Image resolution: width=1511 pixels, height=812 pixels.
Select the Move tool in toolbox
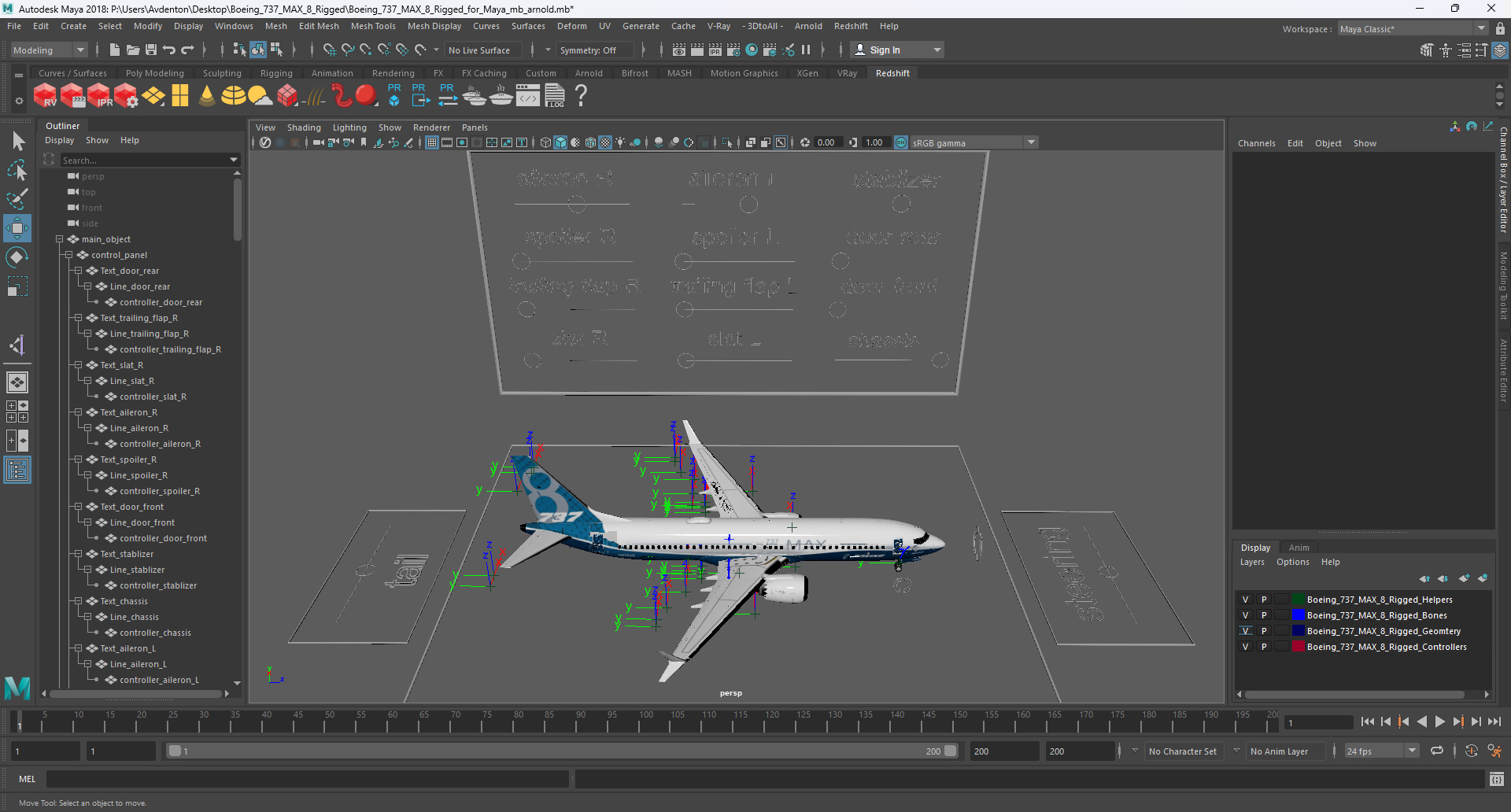pos(17,228)
